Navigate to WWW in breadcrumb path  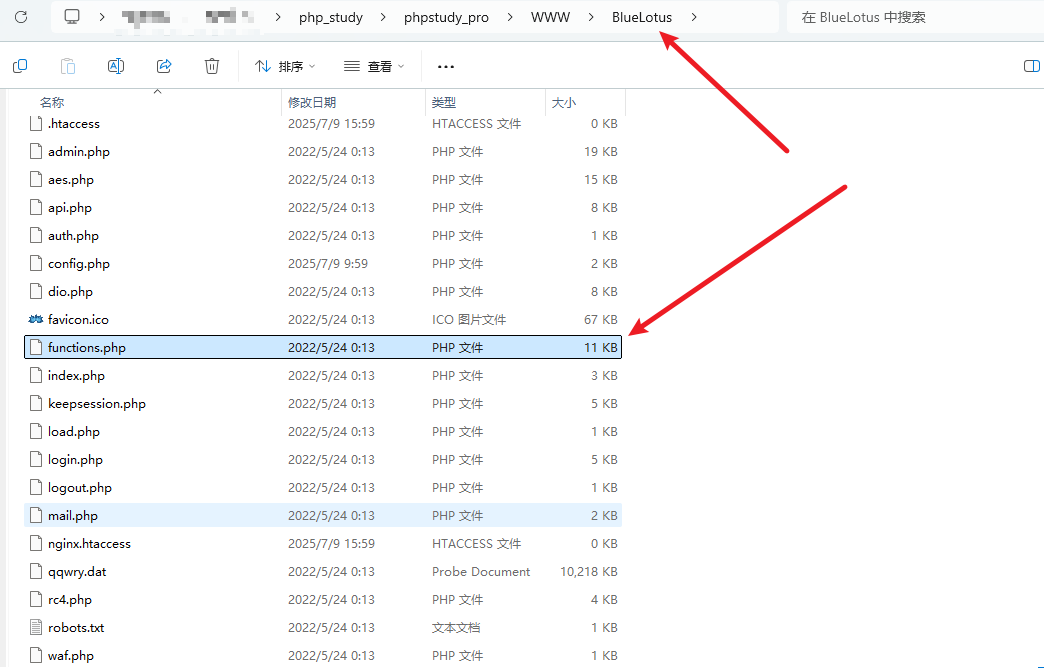550,17
